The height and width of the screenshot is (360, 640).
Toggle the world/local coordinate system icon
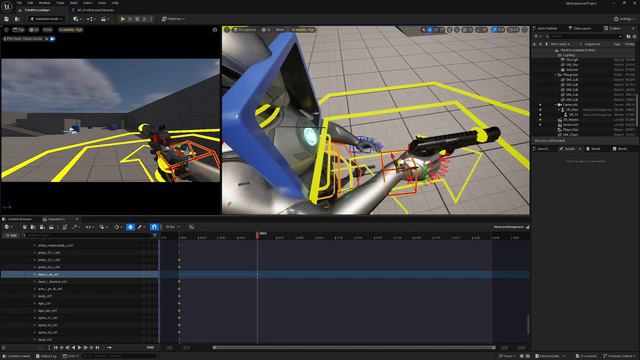pos(450,30)
